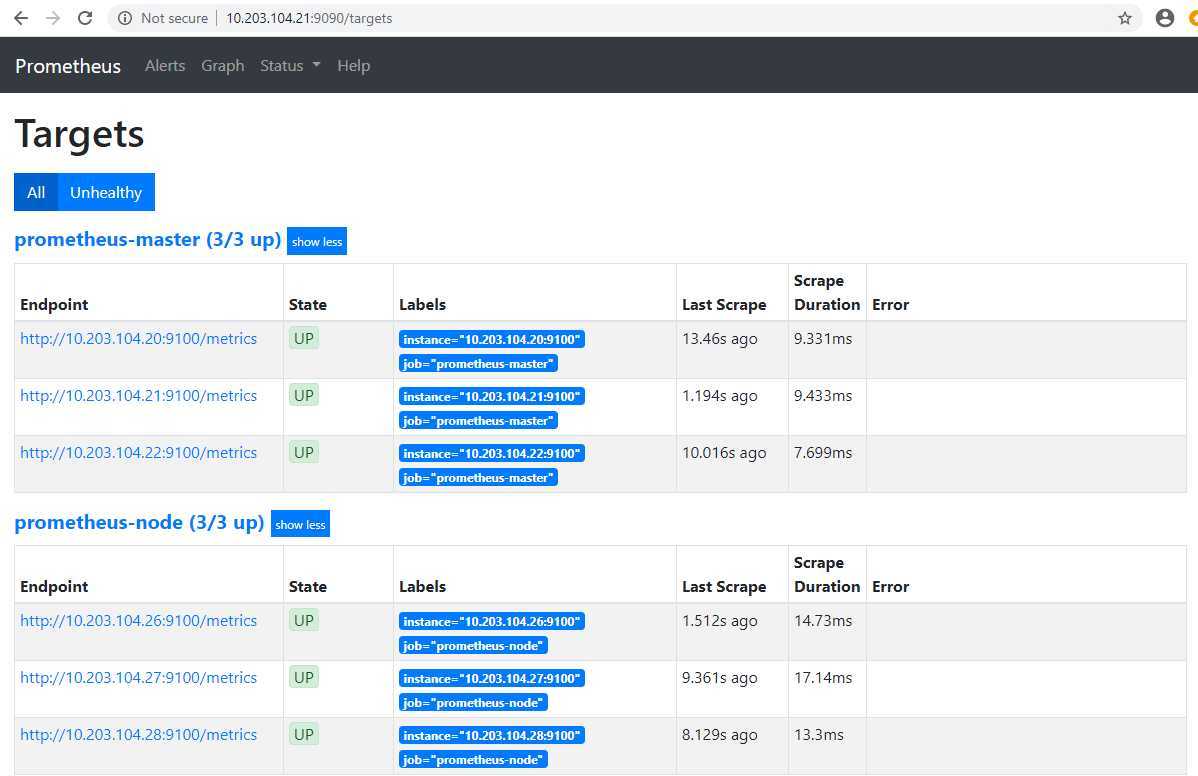Open endpoint 10.203.104.22:9100/metrics link
The image size is (1198, 776).
point(138,452)
